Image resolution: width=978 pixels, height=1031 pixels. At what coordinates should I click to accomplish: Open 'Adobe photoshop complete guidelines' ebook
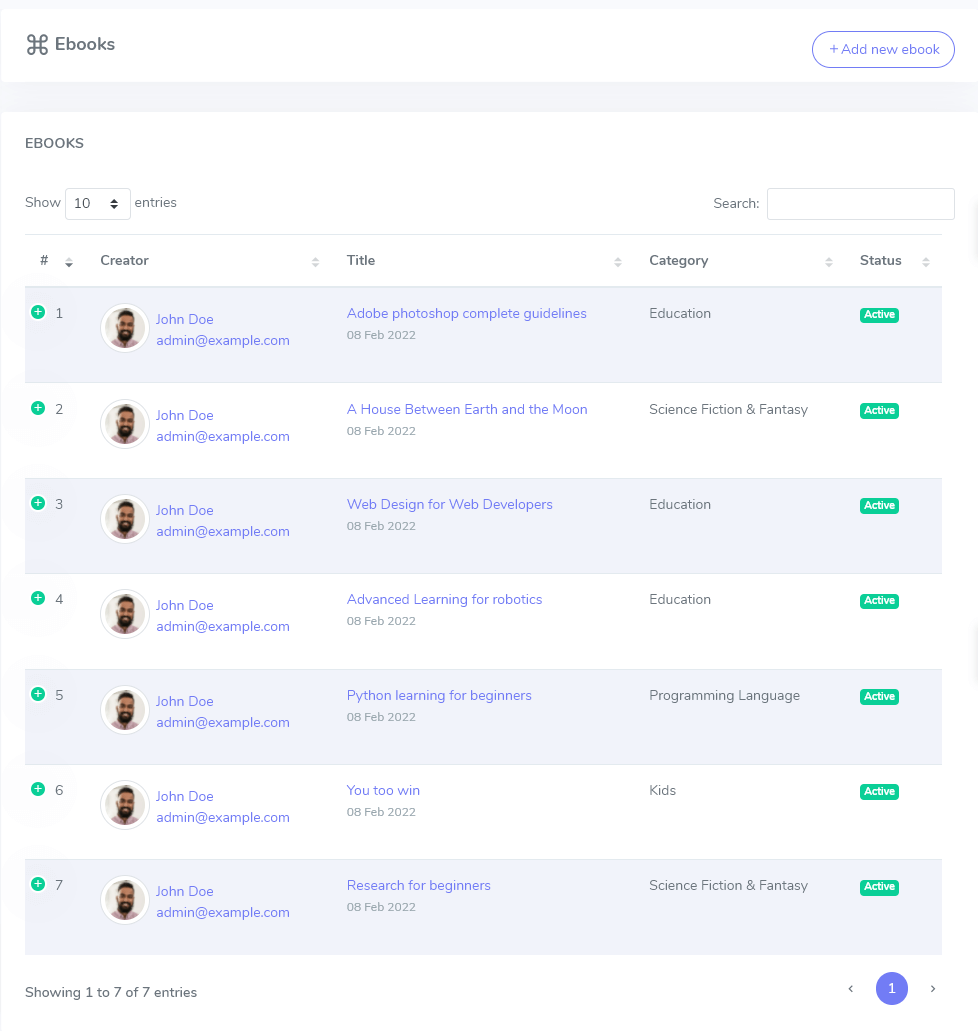(466, 313)
